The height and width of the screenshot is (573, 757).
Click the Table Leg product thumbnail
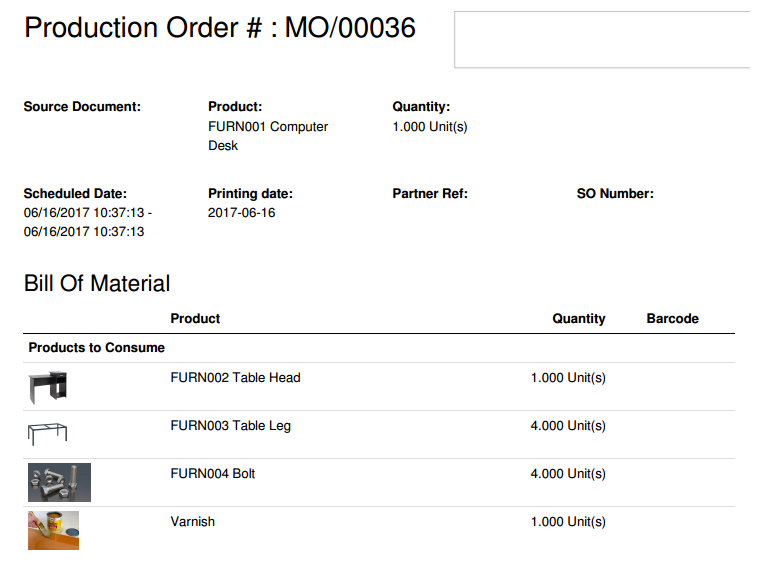[47, 434]
